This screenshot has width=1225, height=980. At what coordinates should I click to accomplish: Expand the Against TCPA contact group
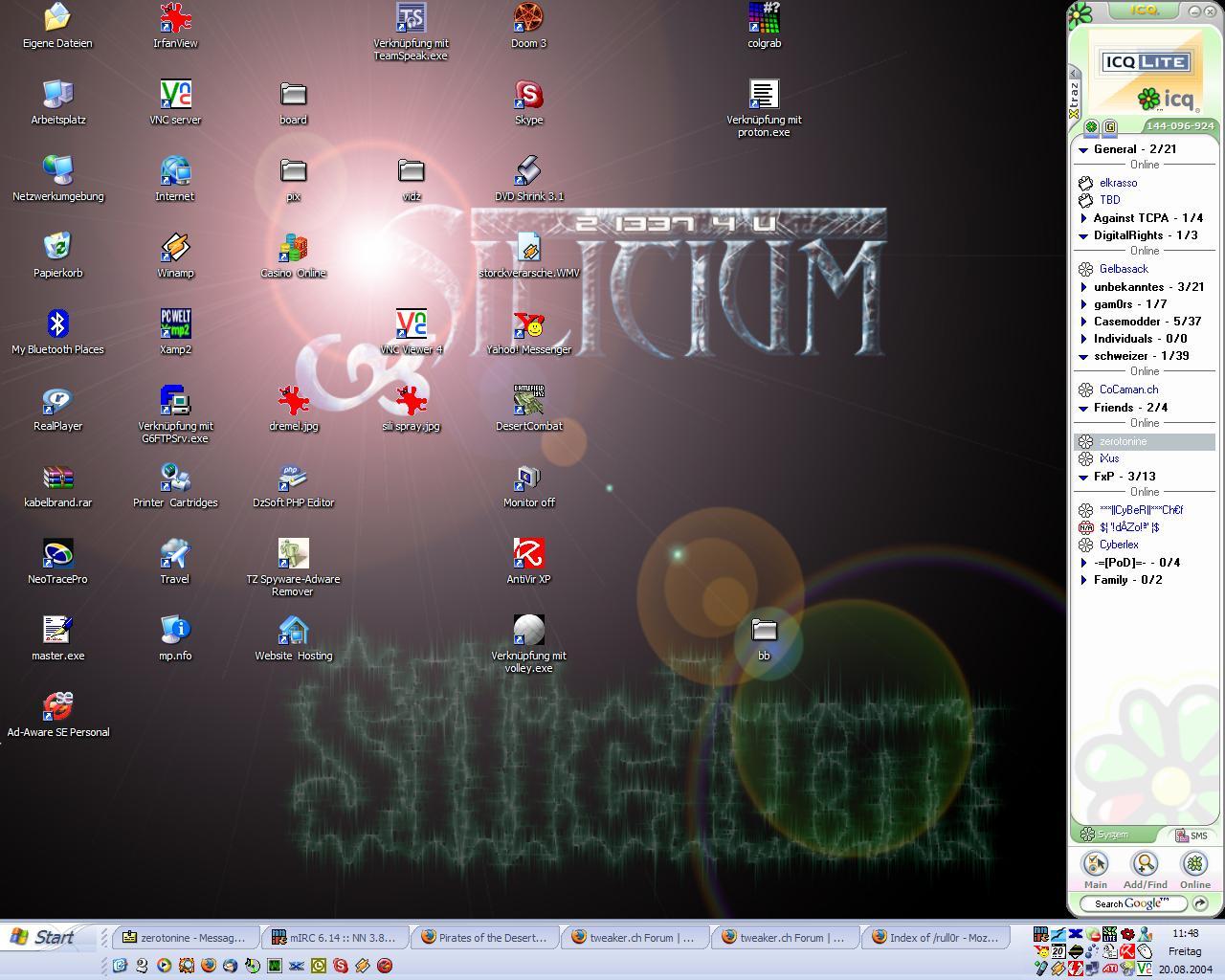point(1083,218)
